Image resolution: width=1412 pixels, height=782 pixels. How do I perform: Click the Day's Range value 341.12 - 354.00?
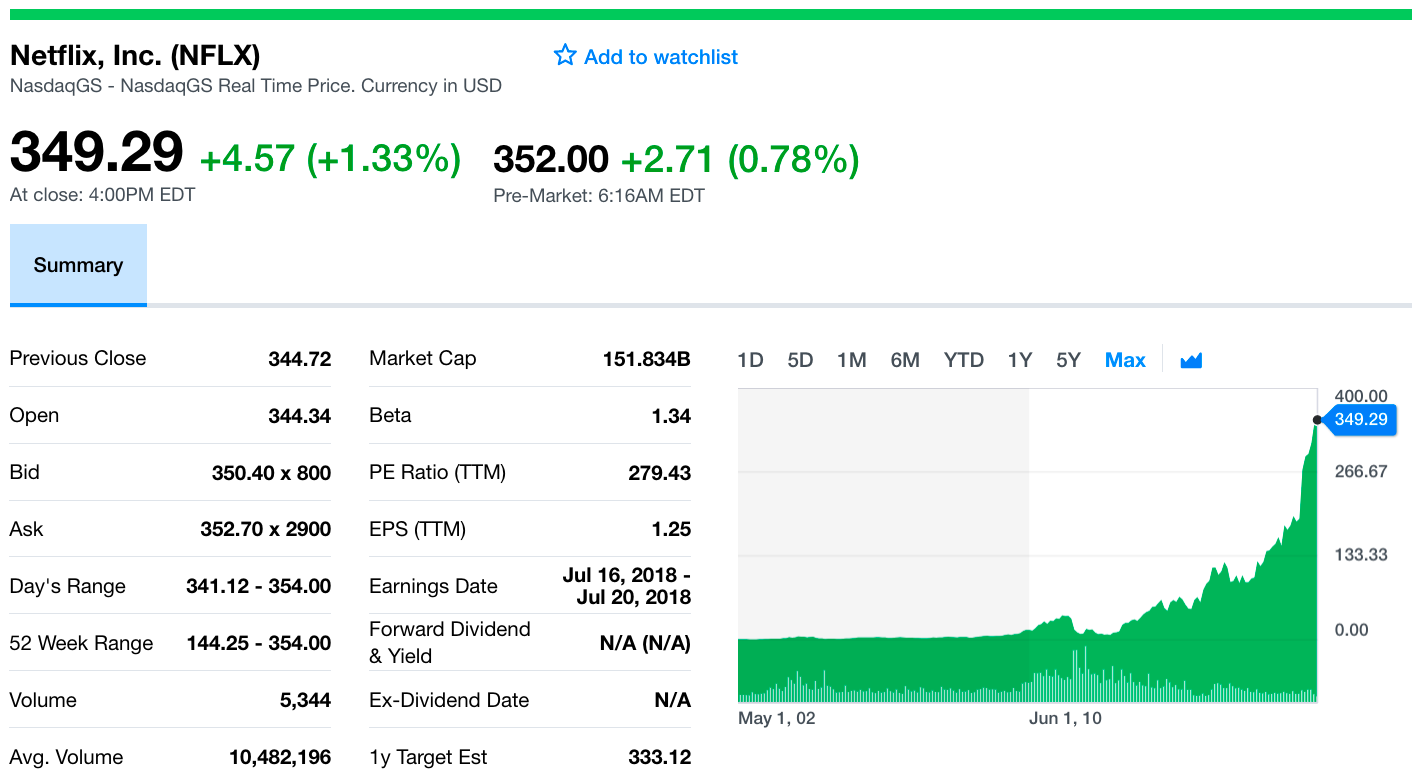pos(258,586)
